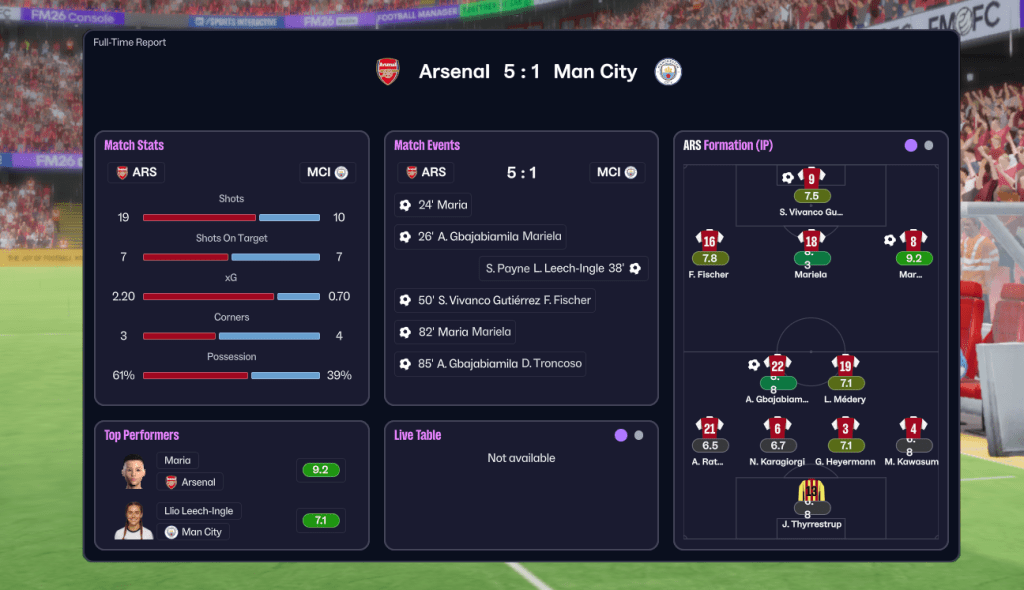
Task: Click the Arsenal crest in the header
Action: point(387,72)
